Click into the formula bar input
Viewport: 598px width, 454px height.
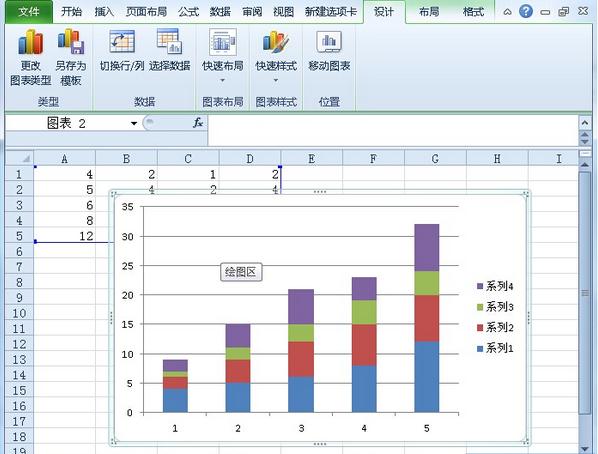(393, 130)
